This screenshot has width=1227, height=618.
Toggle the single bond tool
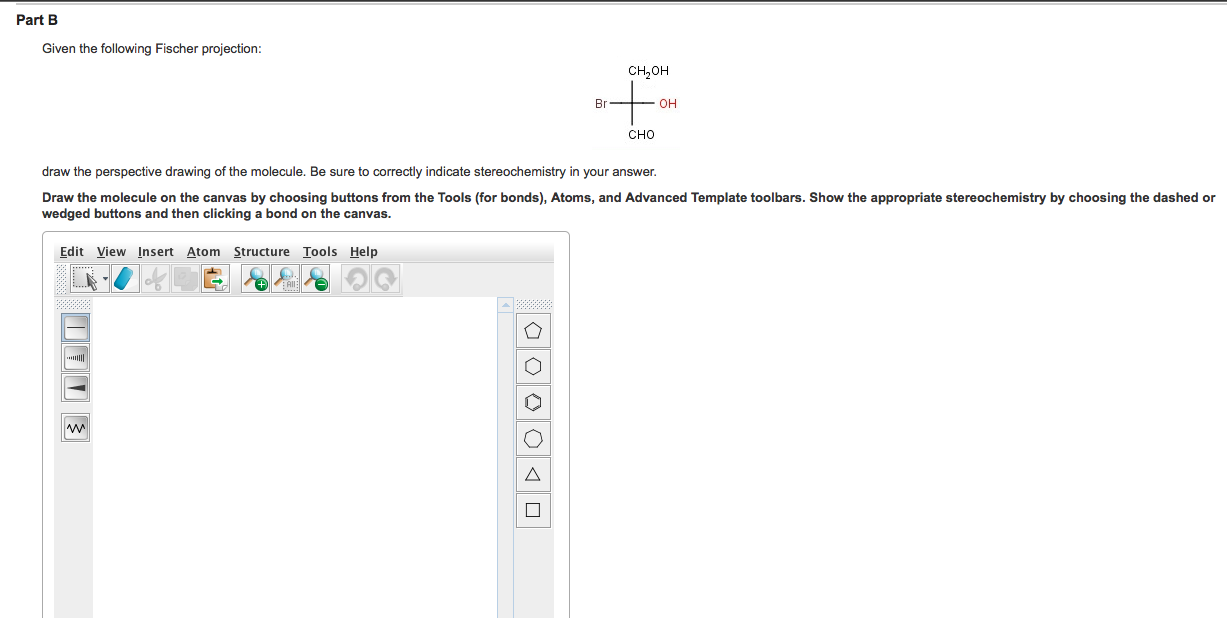point(75,327)
